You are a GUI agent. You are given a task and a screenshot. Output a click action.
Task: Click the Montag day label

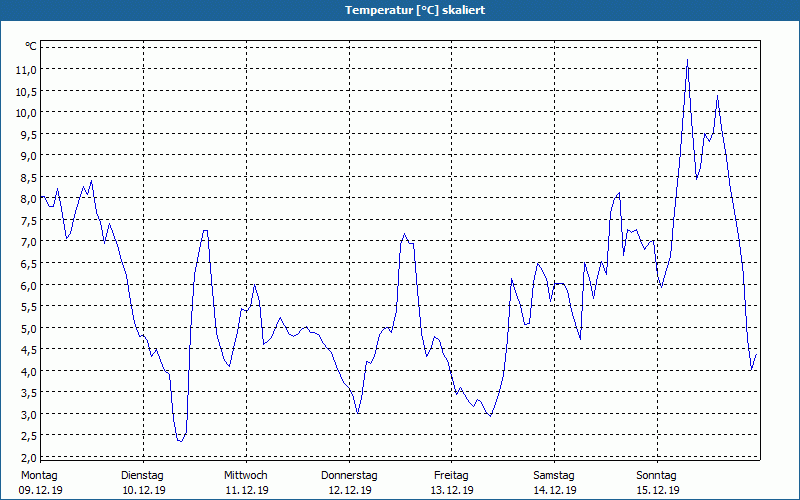39,475
